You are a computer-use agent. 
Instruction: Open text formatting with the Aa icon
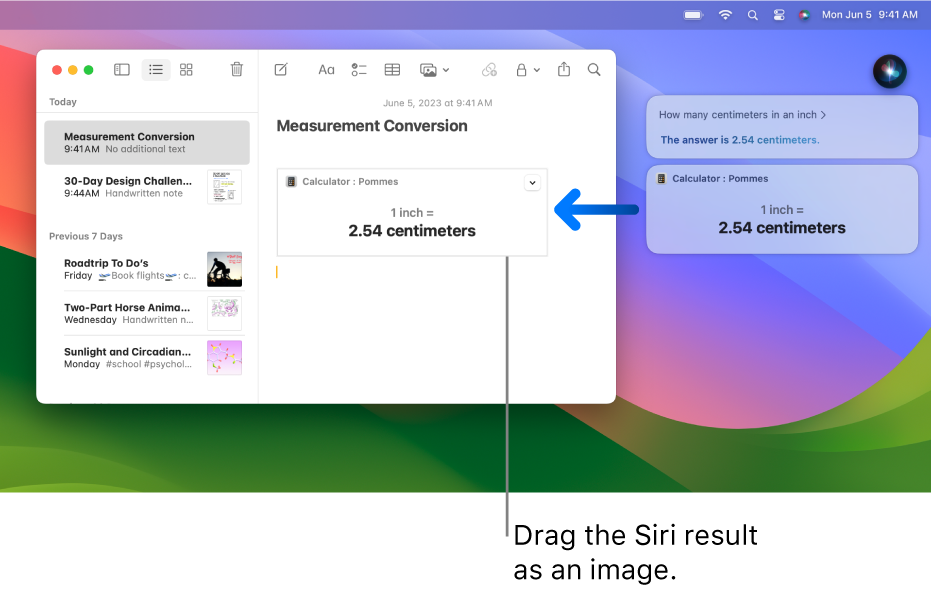(x=326, y=70)
